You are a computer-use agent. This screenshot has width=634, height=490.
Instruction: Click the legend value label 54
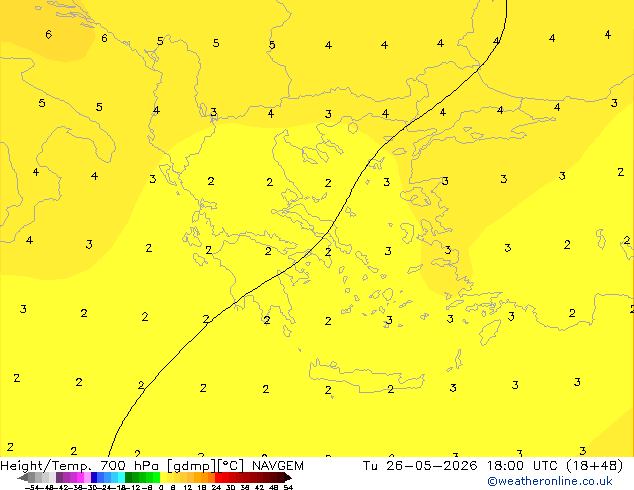point(288,488)
